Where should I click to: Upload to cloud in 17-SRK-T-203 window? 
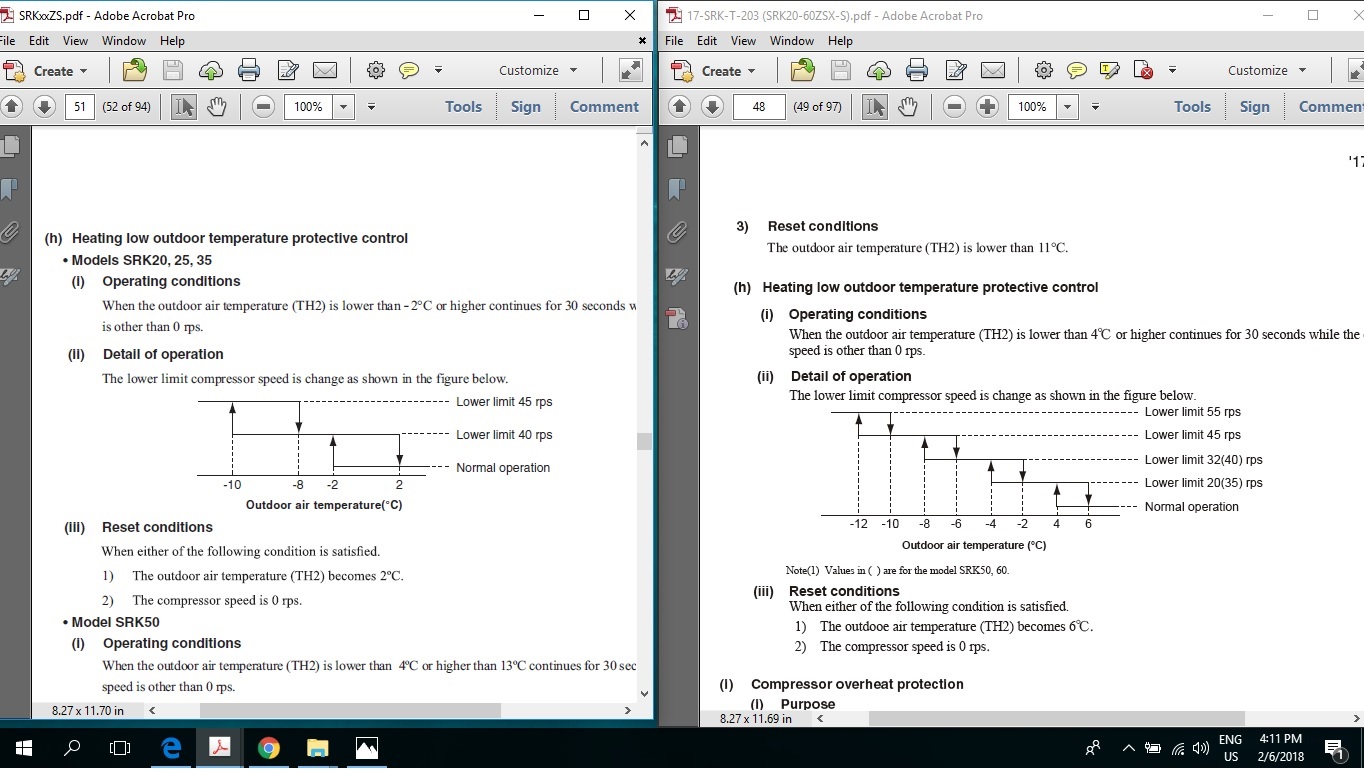878,70
